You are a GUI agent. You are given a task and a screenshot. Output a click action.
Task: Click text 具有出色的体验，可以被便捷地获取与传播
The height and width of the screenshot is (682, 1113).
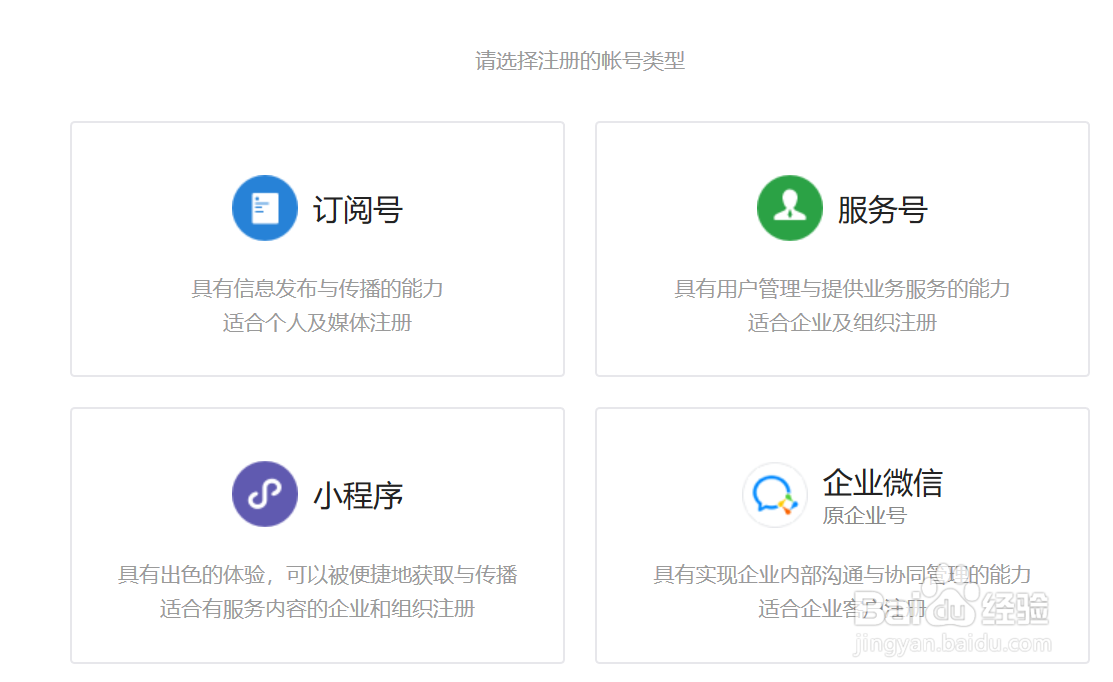(x=317, y=575)
